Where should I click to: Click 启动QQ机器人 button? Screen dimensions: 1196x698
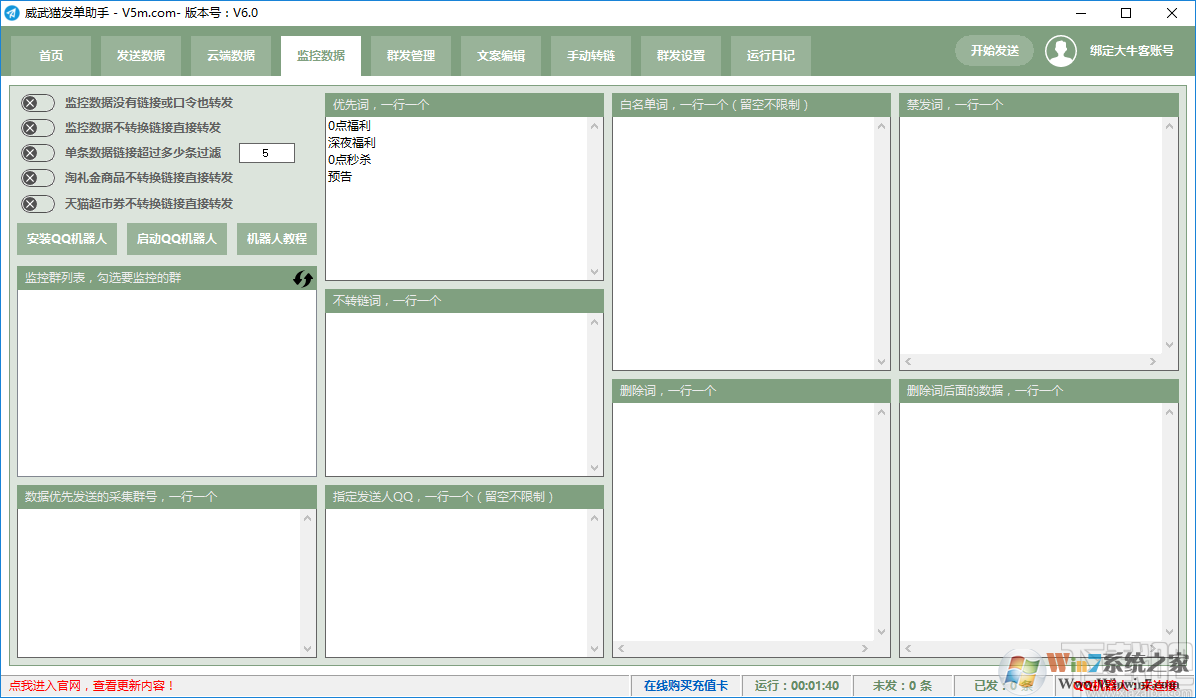[x=177, y=239]
